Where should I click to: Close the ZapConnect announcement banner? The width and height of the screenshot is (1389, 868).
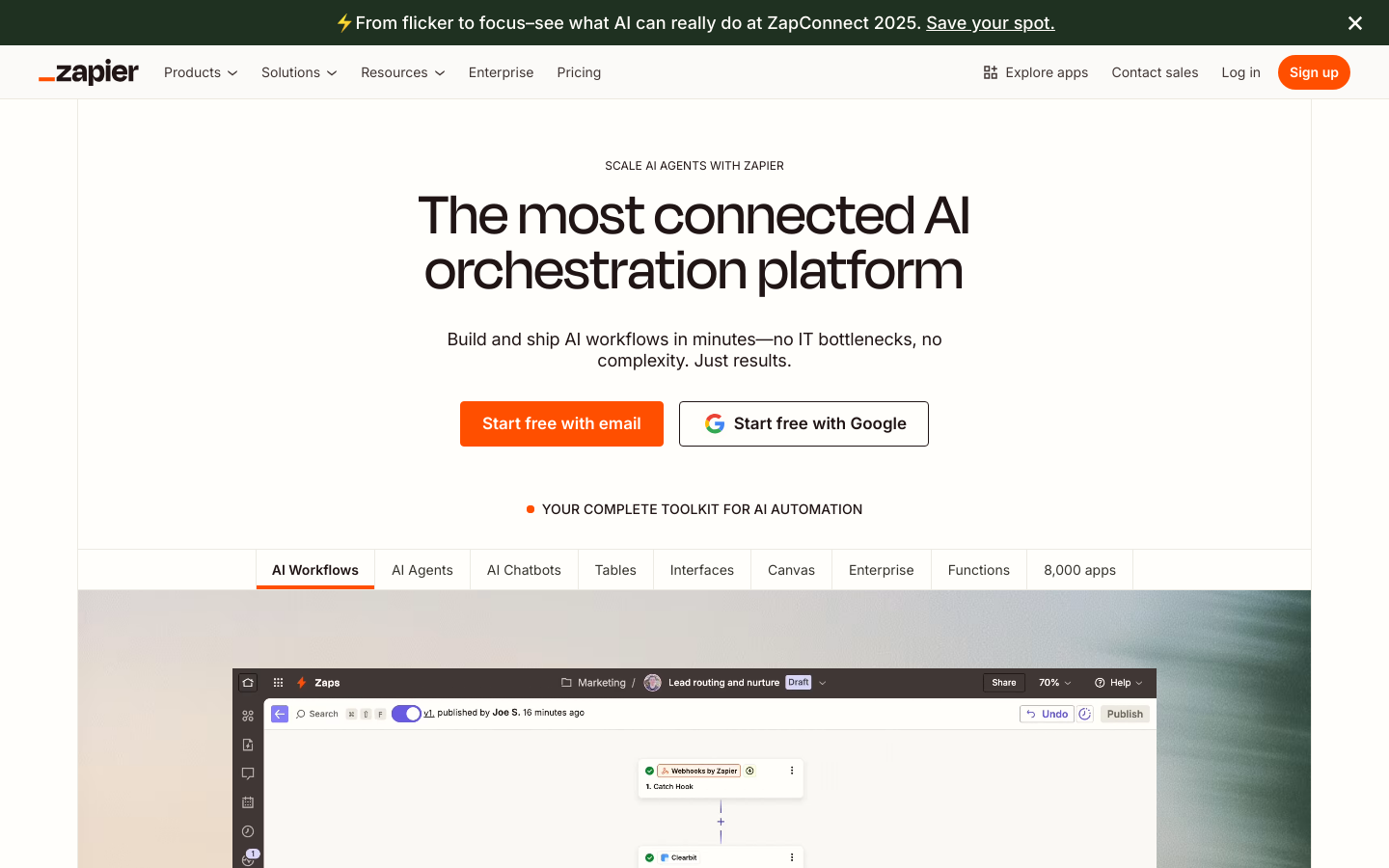tap(1354, 23)
